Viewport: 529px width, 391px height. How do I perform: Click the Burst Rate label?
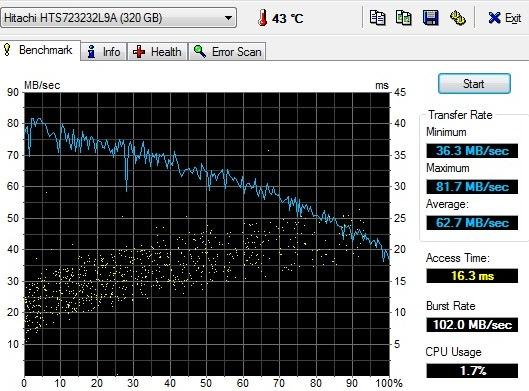tap(450, 306)
